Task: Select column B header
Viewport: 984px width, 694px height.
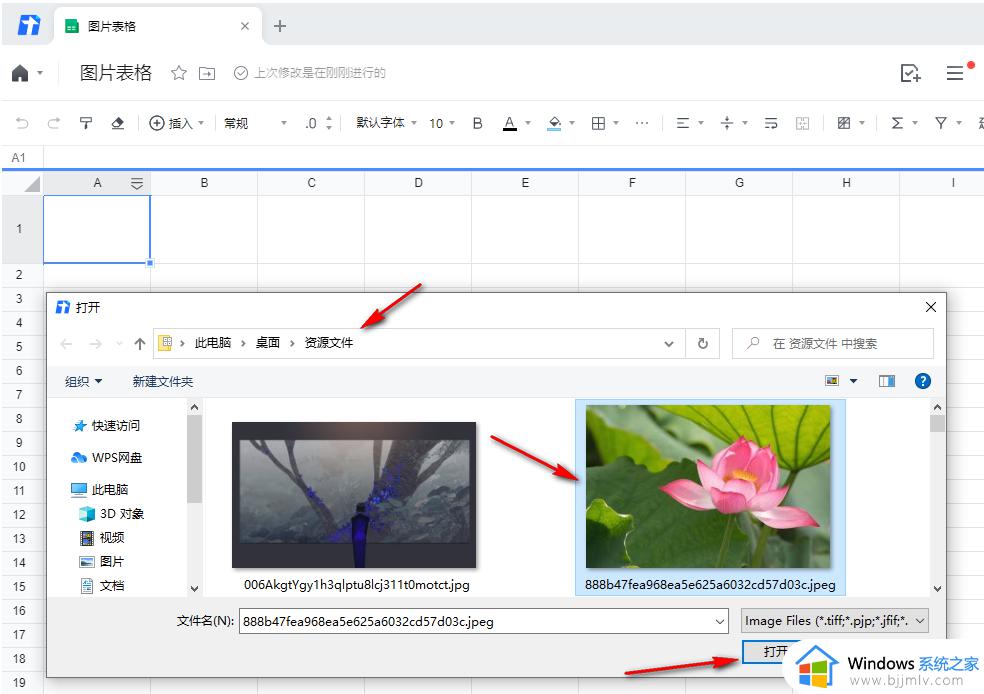Action: pos(204,183)
